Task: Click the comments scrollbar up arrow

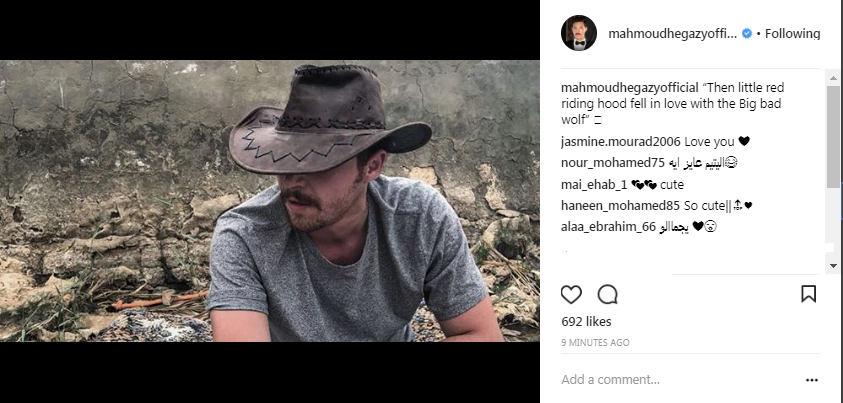Action: pos(833,78)
